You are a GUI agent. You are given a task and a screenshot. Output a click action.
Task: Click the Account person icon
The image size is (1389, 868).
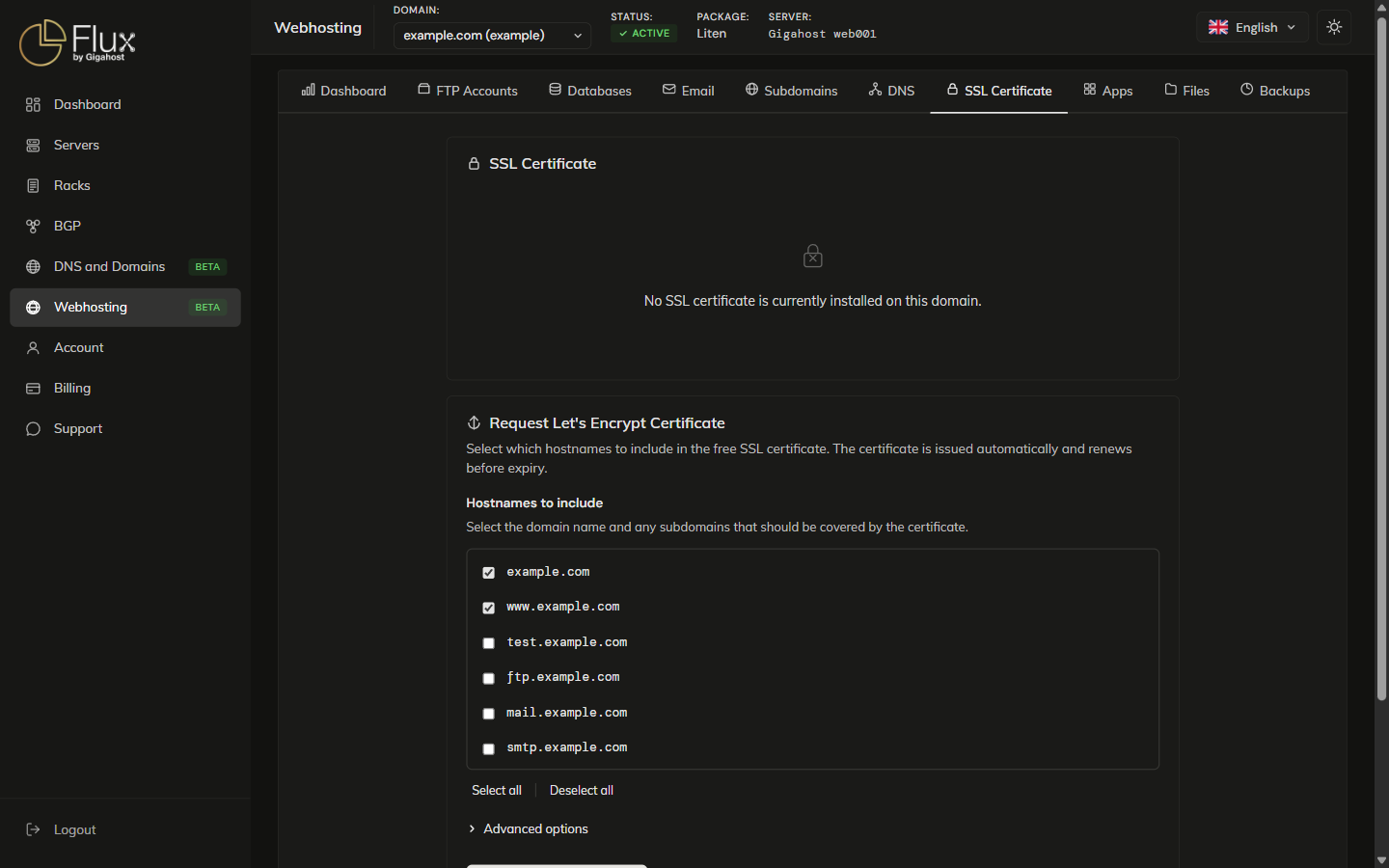[33, 348]
